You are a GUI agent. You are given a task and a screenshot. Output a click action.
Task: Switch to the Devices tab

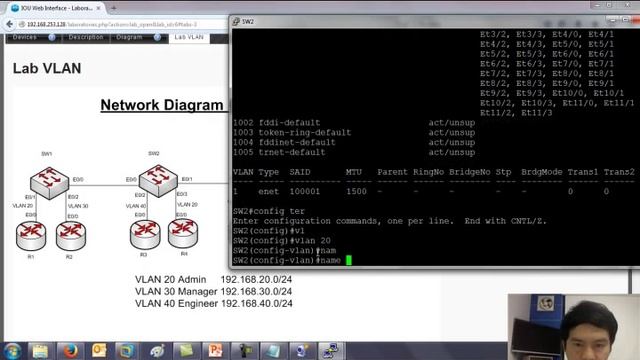click(24, 37)
